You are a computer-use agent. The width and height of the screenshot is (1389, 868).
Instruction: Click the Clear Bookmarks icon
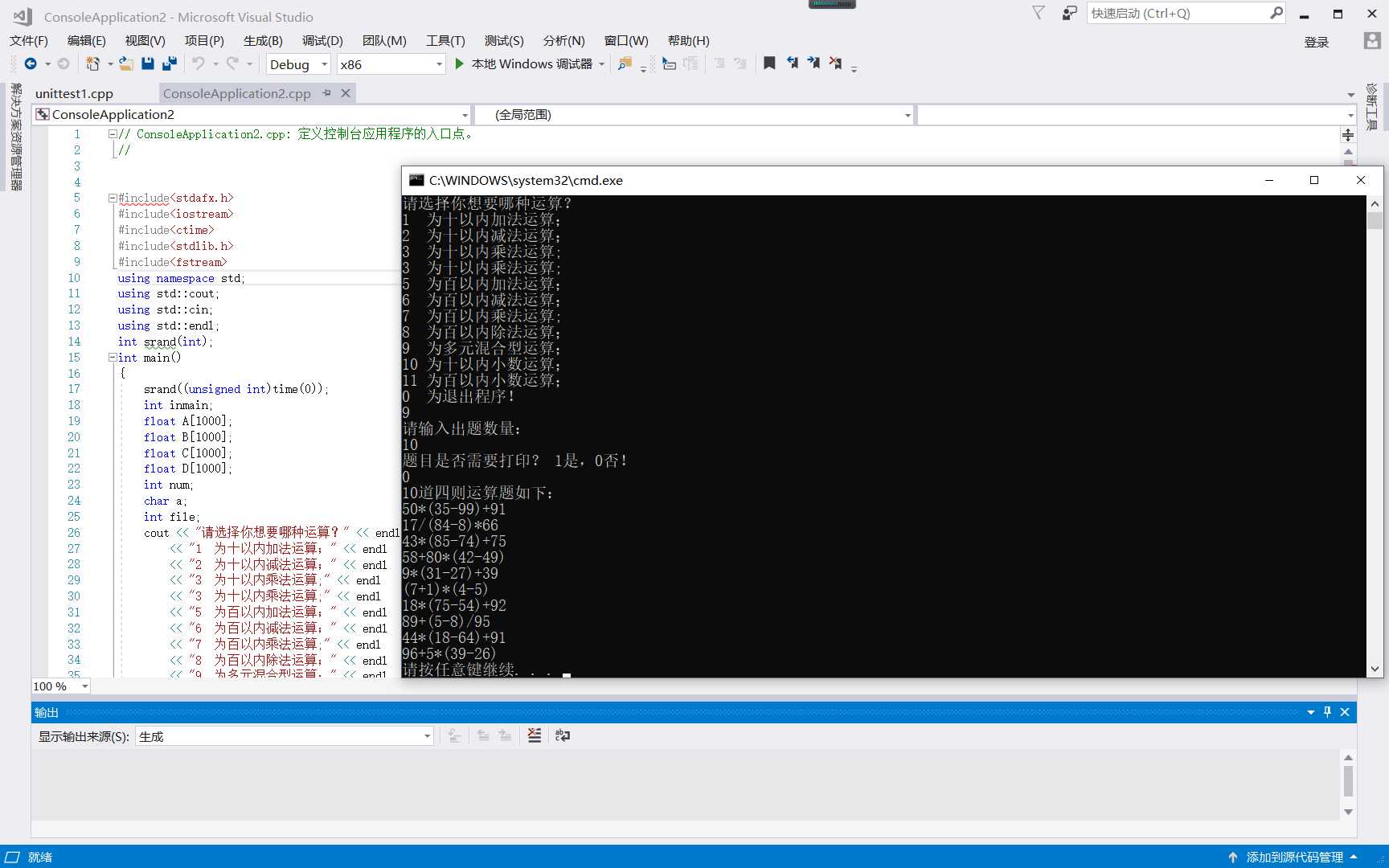836,63
